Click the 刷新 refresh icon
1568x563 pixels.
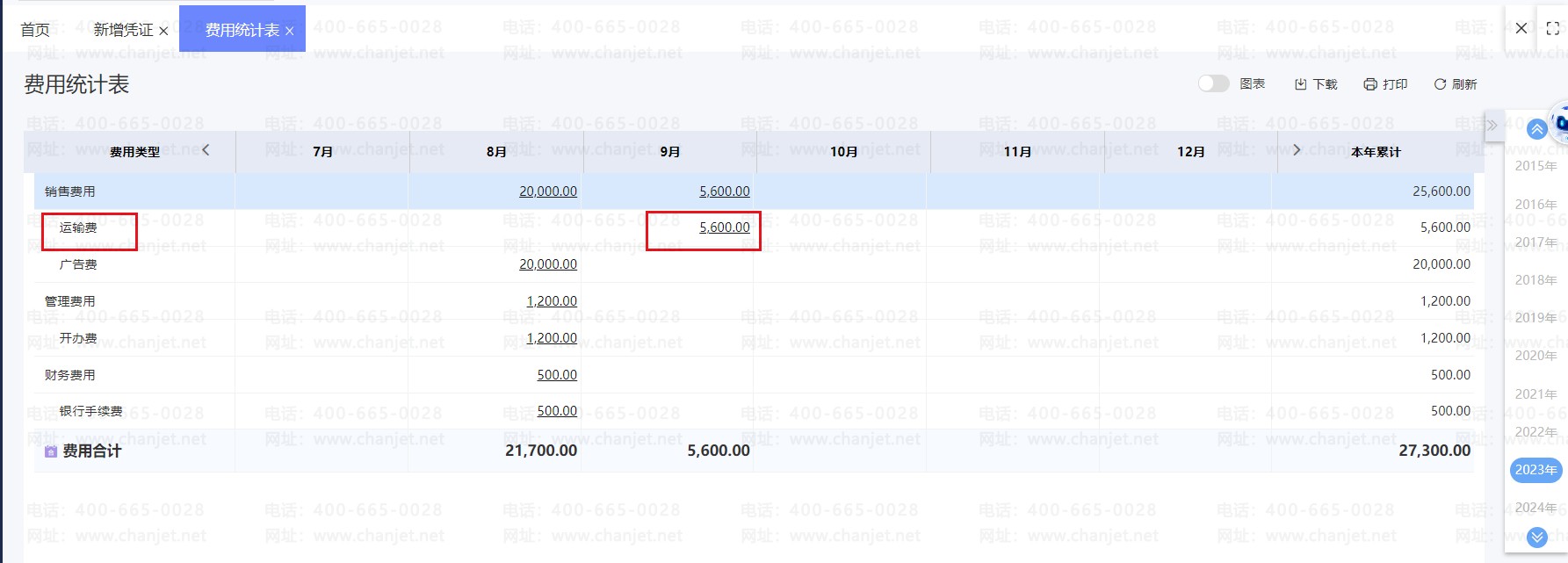tap(1440, 84)
